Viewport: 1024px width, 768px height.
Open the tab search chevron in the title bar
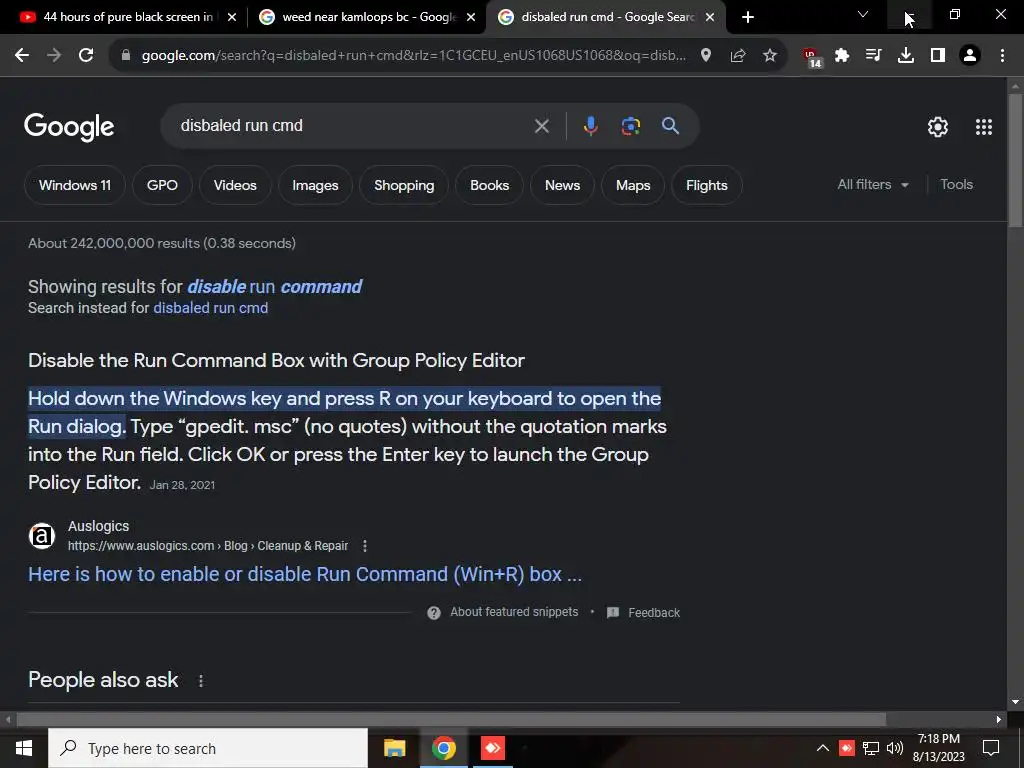pyautogui.click(x=863, y=14)
